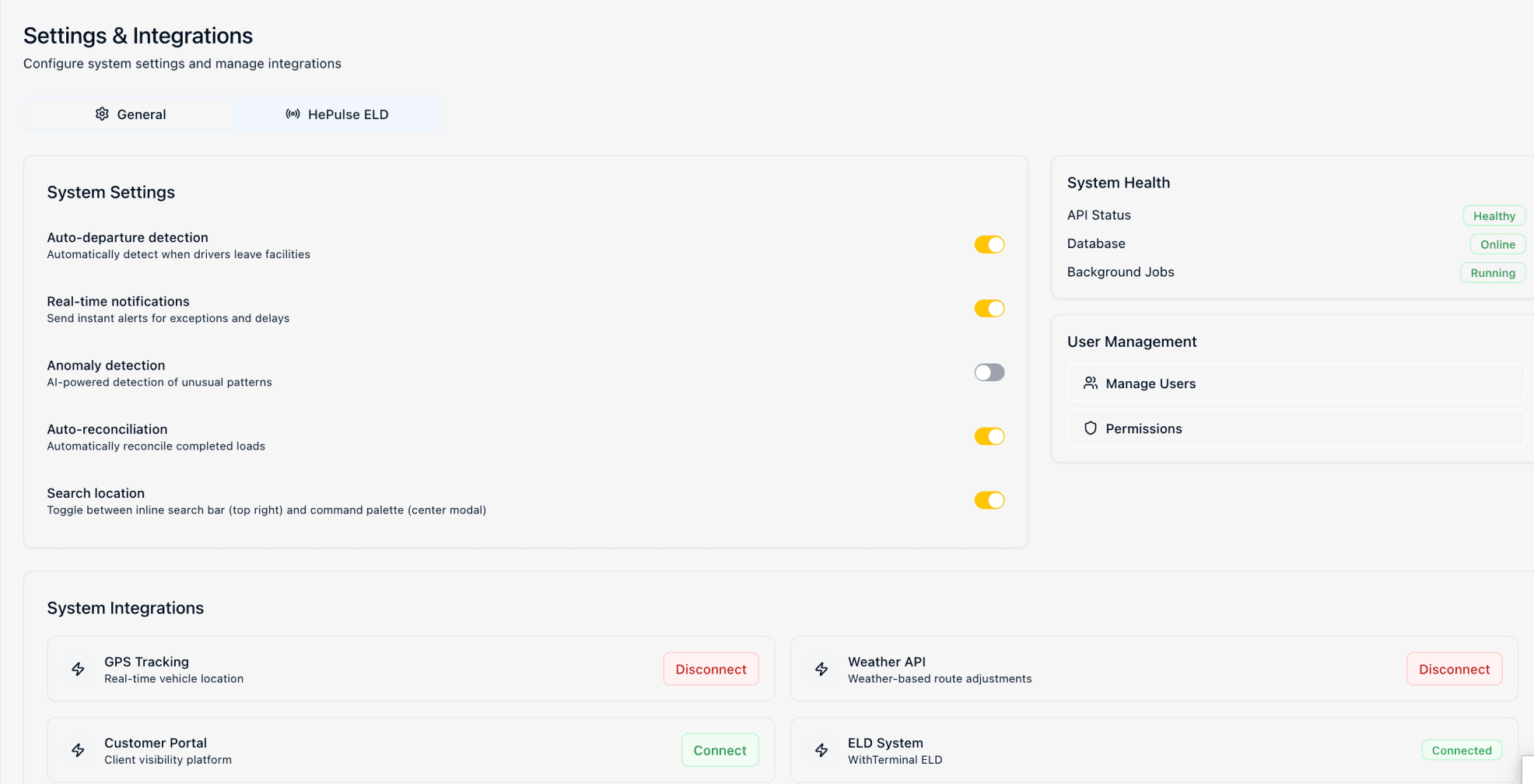1534x784 pixels.
Task: Click the 'WithTerminal ELD' subtitle
Action: pos(895,760)
